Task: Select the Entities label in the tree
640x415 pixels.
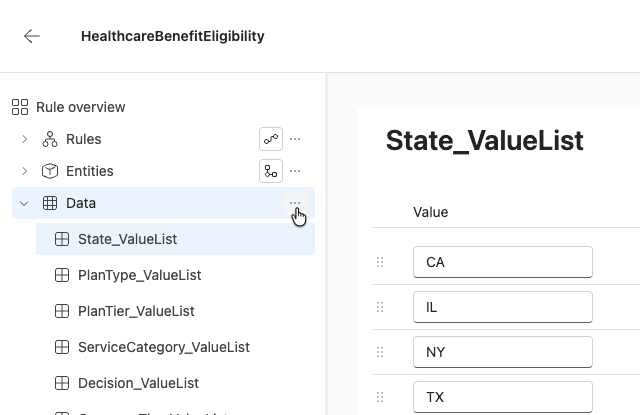Action: (90, 171)
